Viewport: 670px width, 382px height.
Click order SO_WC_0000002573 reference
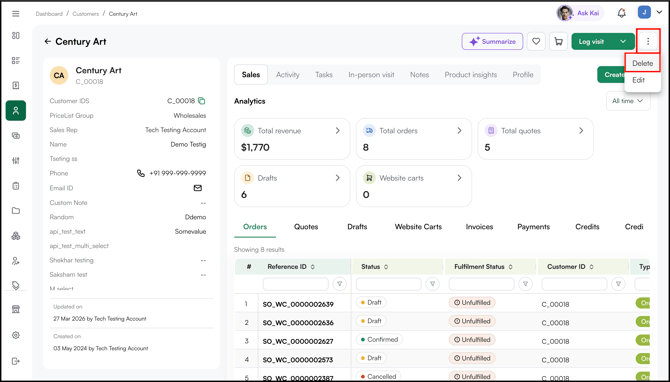point(298,360)
